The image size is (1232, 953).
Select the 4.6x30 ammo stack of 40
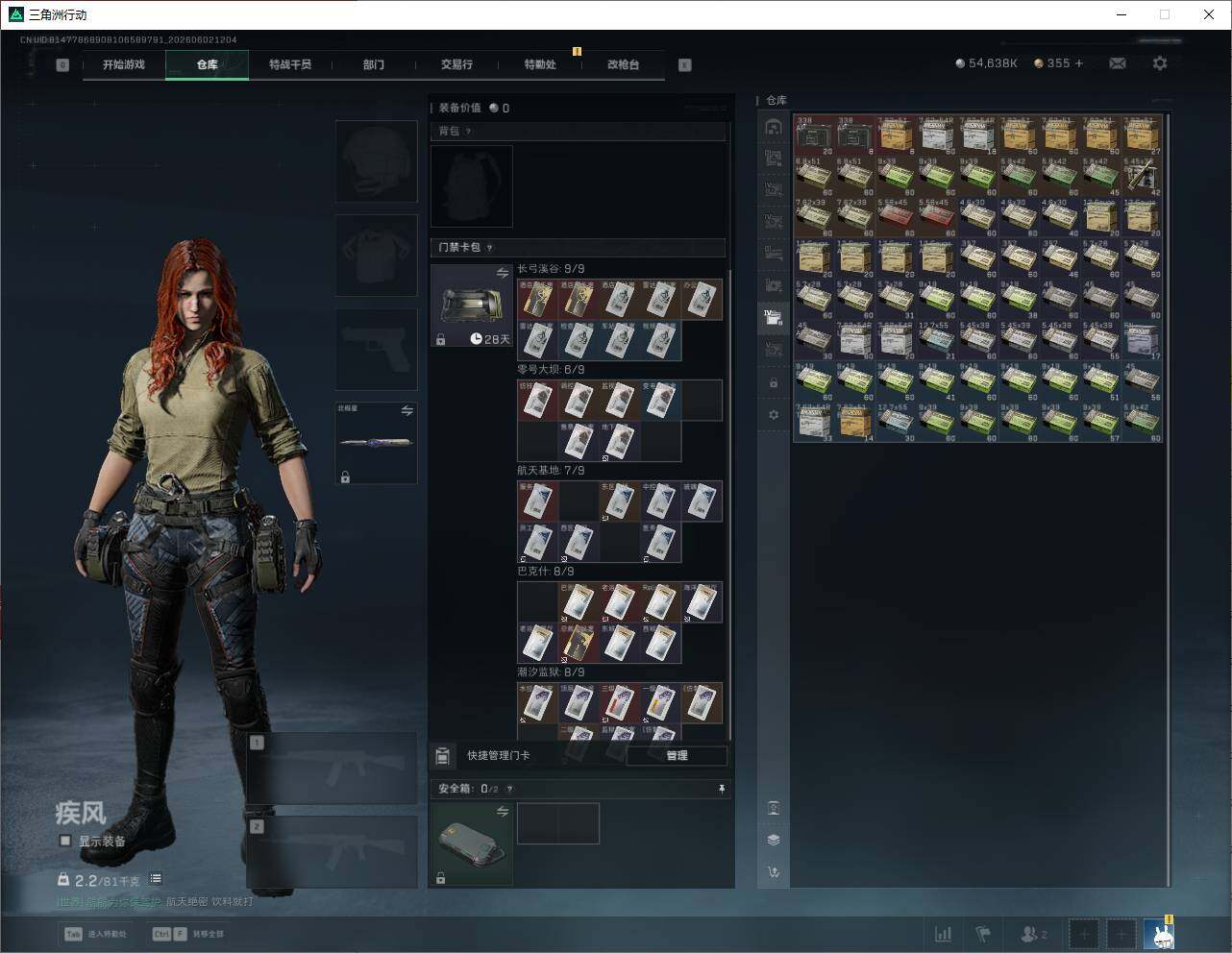tap(1060, 217)
